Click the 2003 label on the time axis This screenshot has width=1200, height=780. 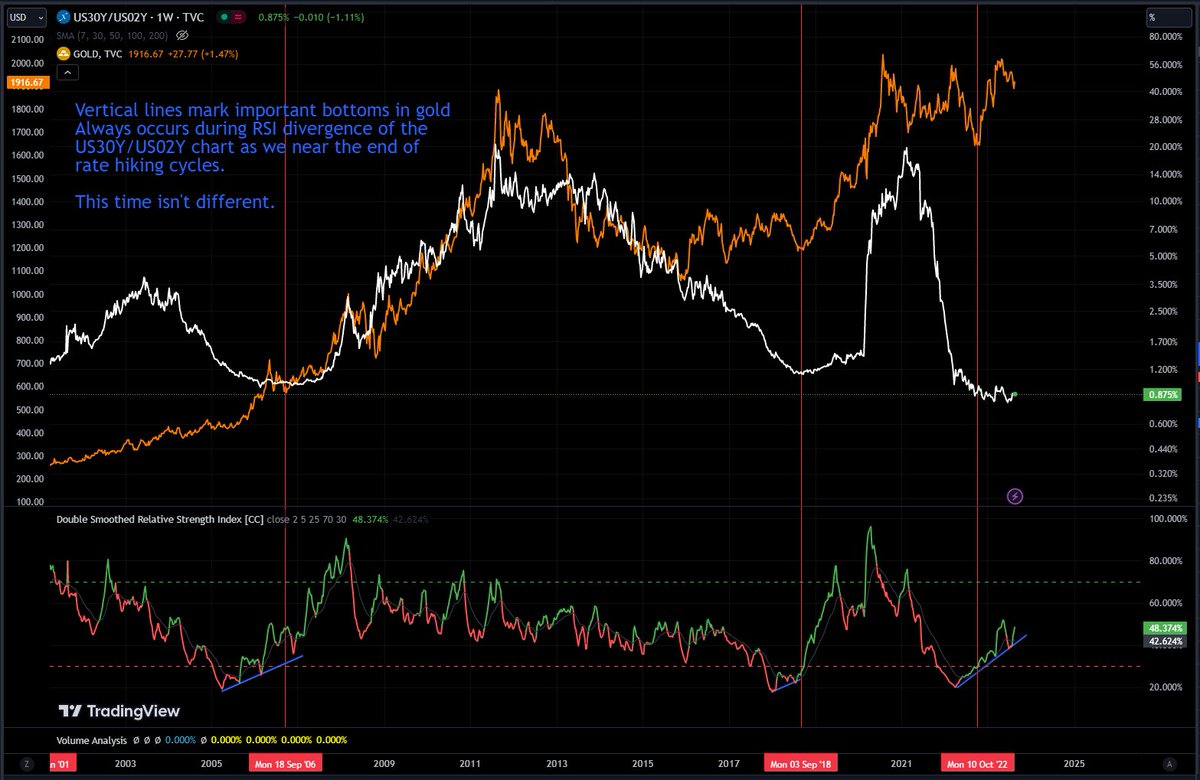pyautogui.click(x=126, y=762)
